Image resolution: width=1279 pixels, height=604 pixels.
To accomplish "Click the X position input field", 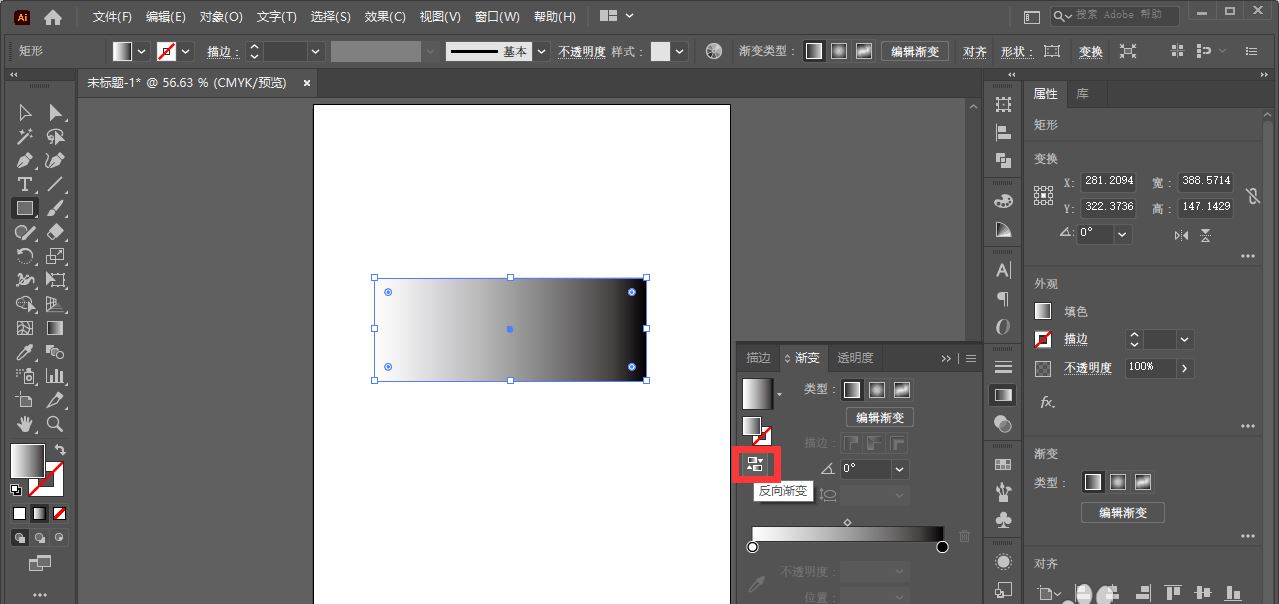I will [1108, 181].
